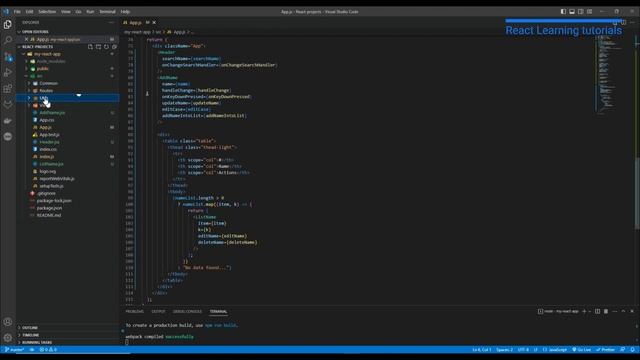Open the Explorer view in activity bar
This screenshot has width=640, height=360.
8,24
